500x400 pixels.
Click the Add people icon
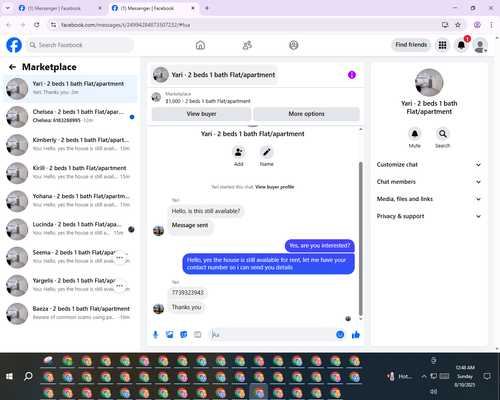coord(239,152)
